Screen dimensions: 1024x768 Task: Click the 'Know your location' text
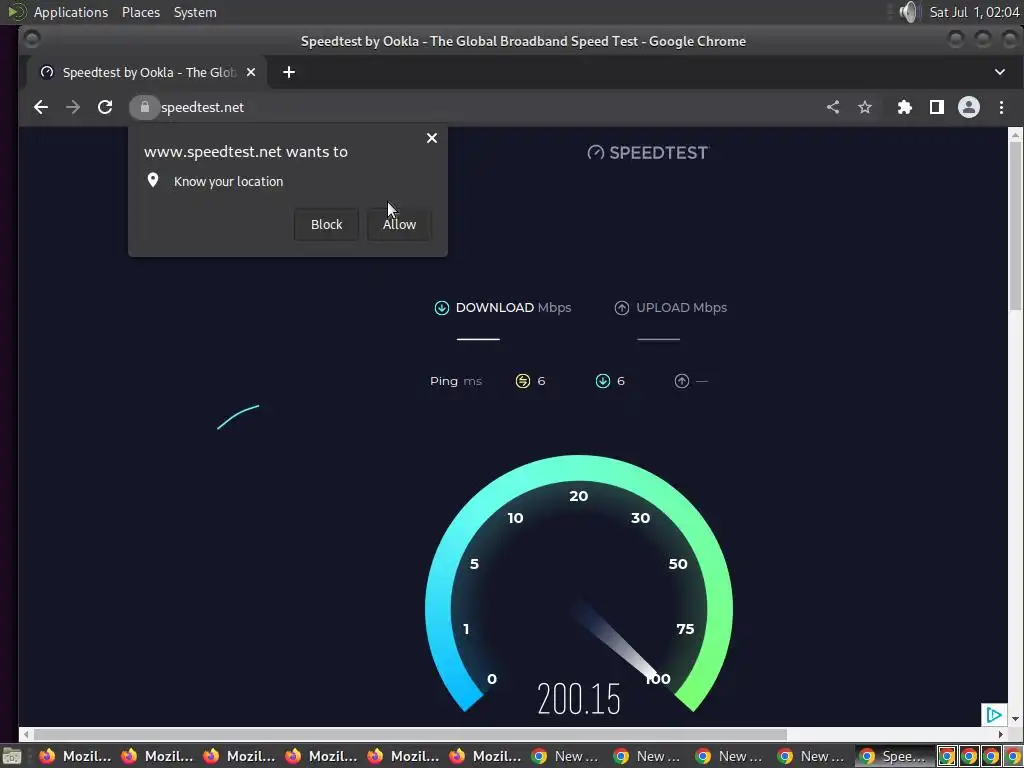(x=229, y=182)
